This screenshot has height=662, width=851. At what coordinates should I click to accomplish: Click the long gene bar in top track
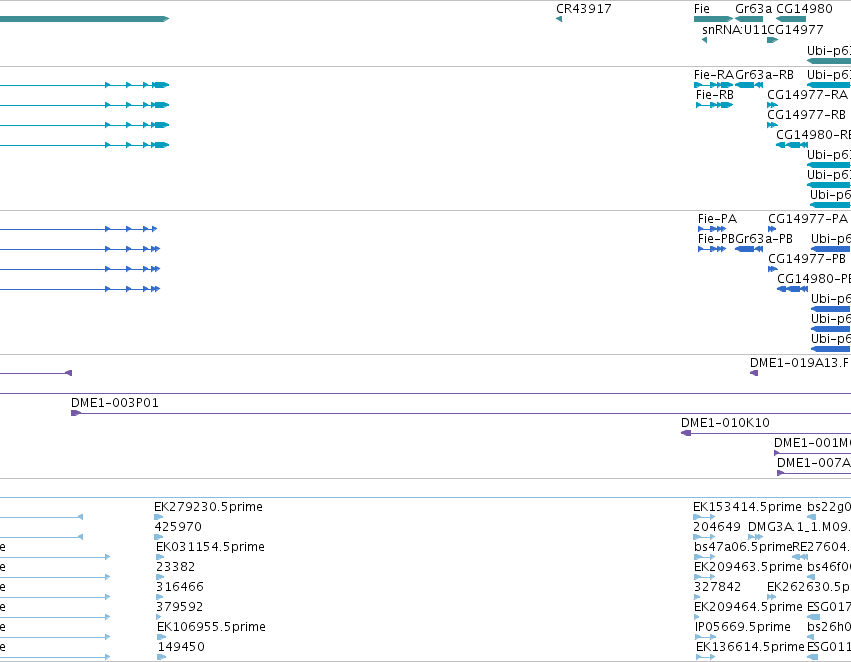point(85,19)
